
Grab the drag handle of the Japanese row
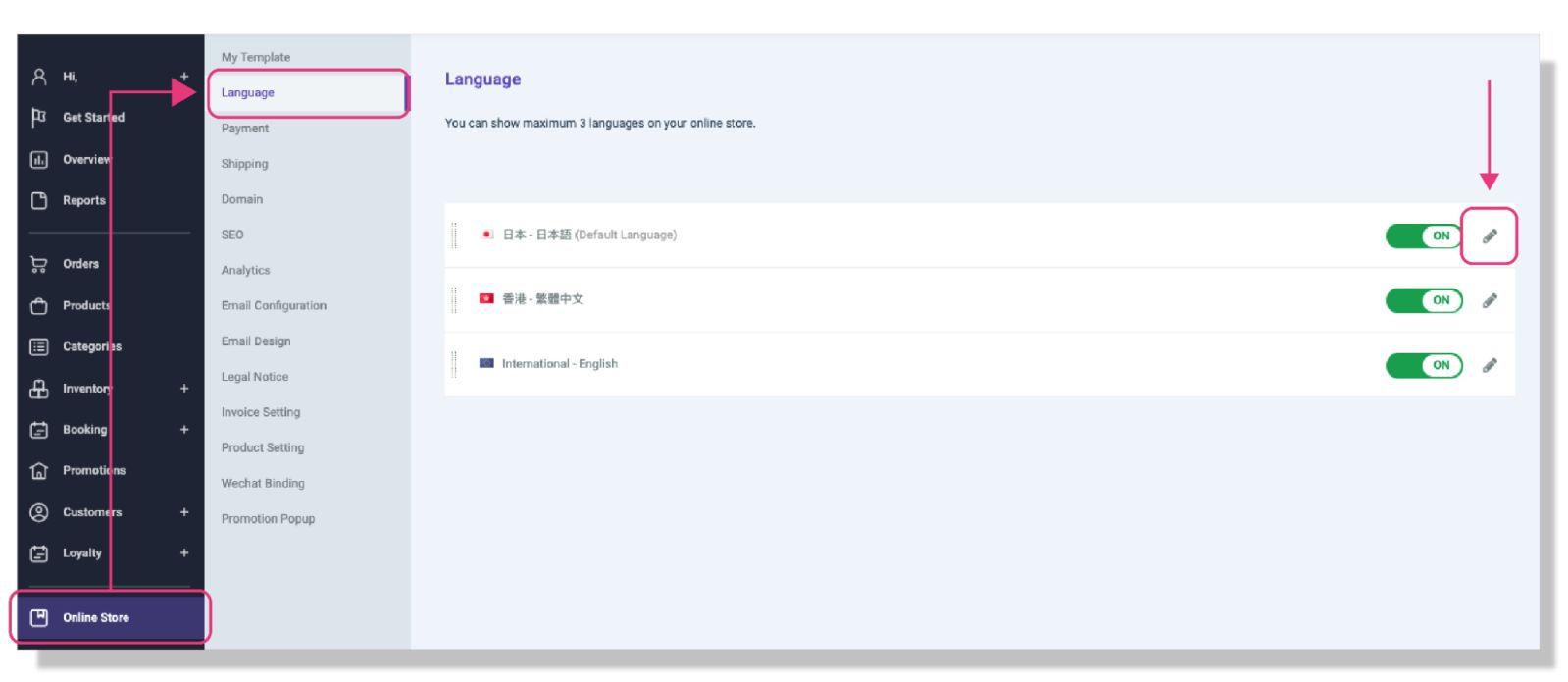click(454, 236)
